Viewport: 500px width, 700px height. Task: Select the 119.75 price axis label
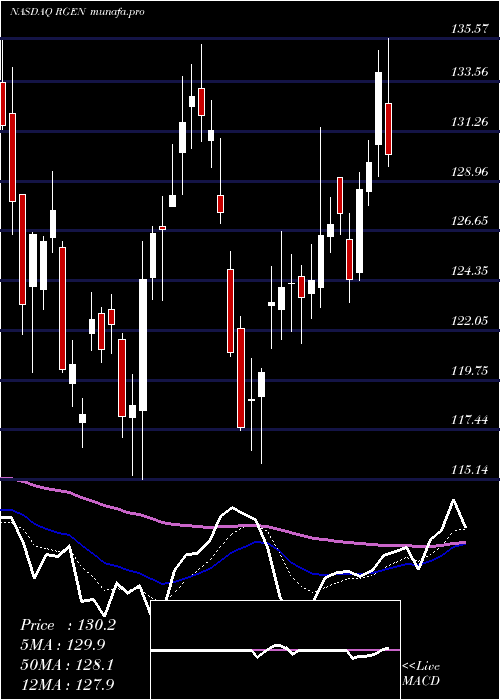[x=470, y=371]
